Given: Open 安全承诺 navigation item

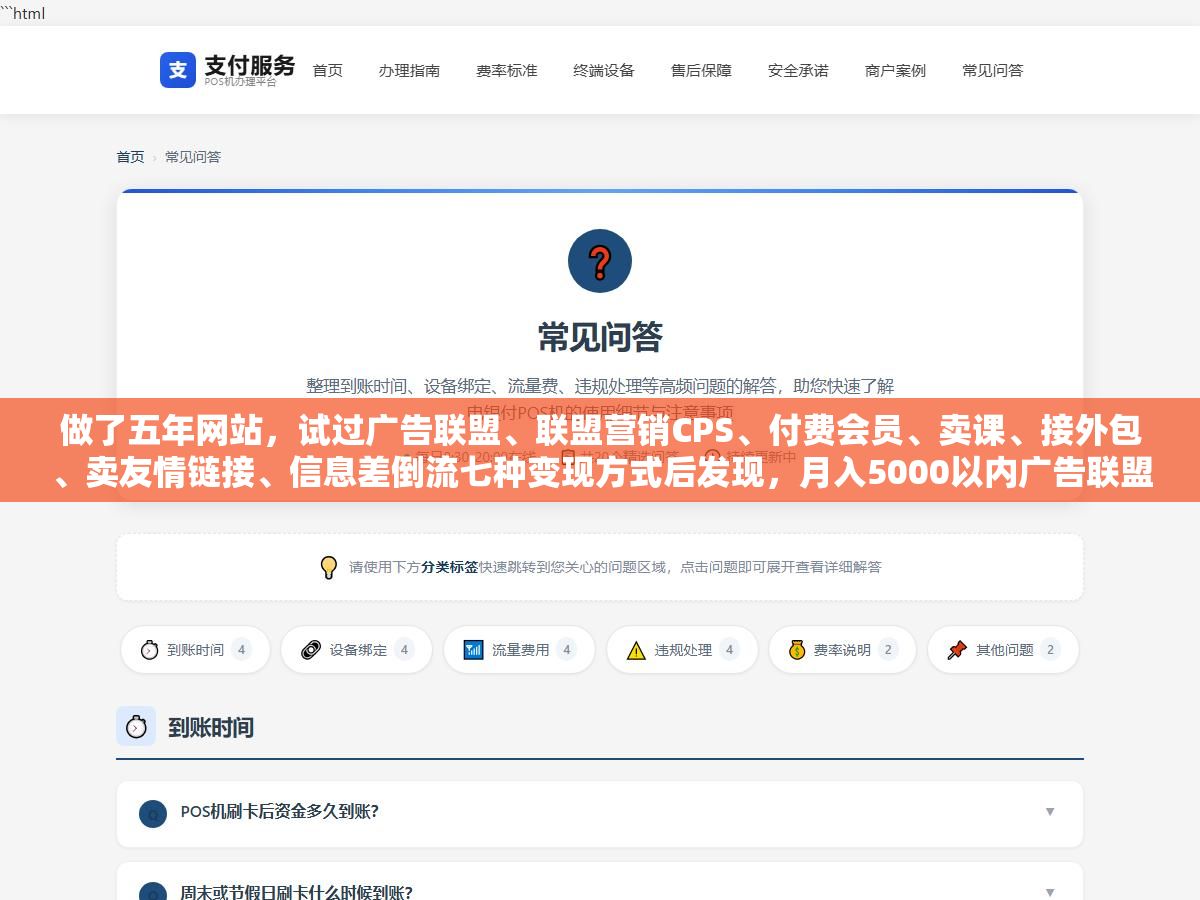Looking at the screenshot, I should (x=798, y=70).
